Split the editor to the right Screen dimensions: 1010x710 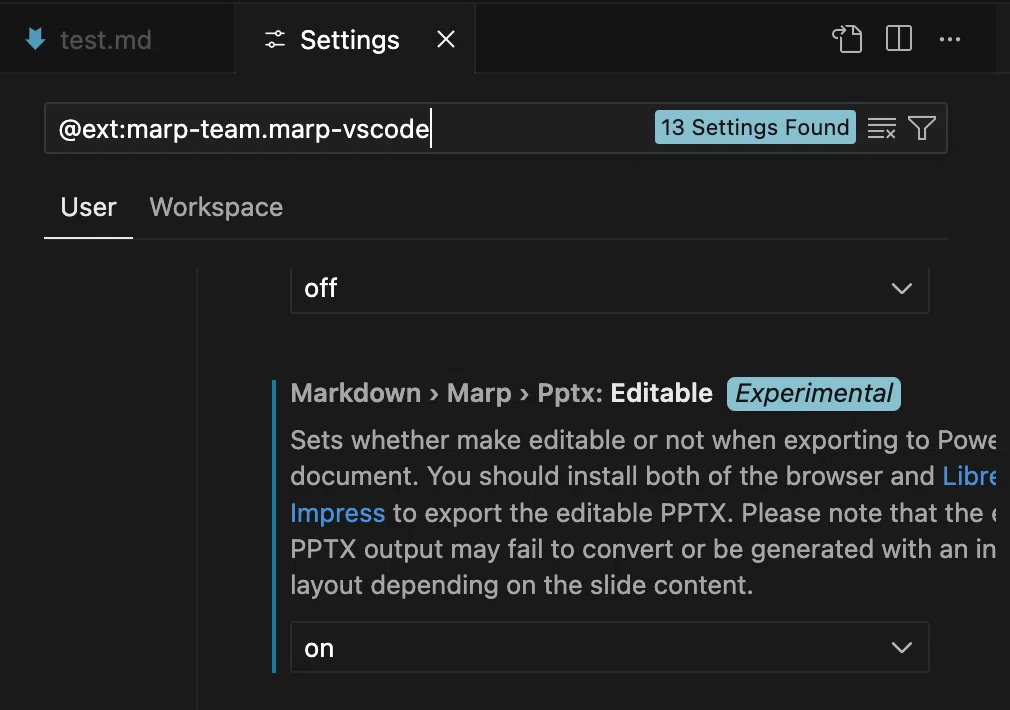click(899, 39)
